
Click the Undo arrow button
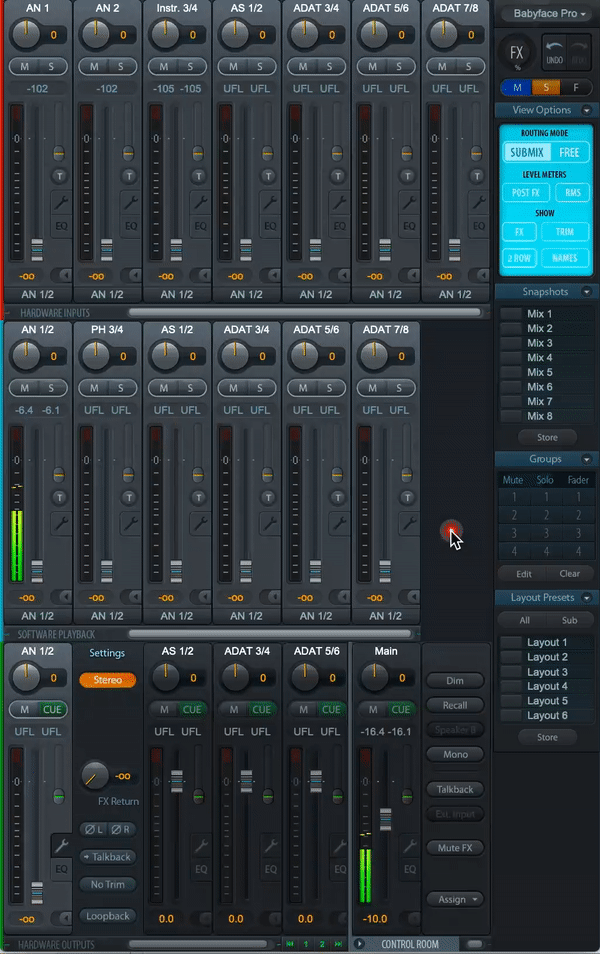(x=553, y=52)
